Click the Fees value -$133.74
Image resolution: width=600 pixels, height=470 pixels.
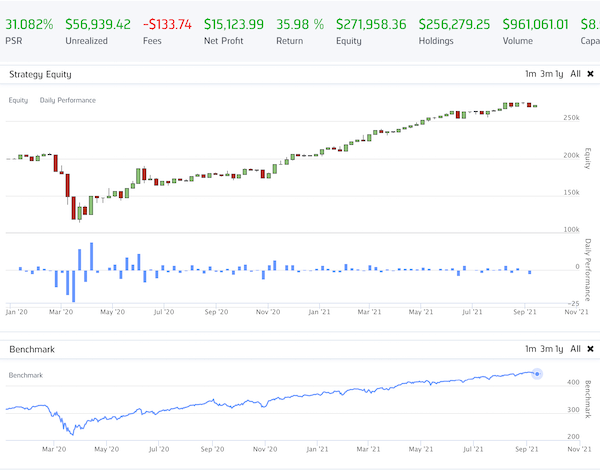pos(168,24)
